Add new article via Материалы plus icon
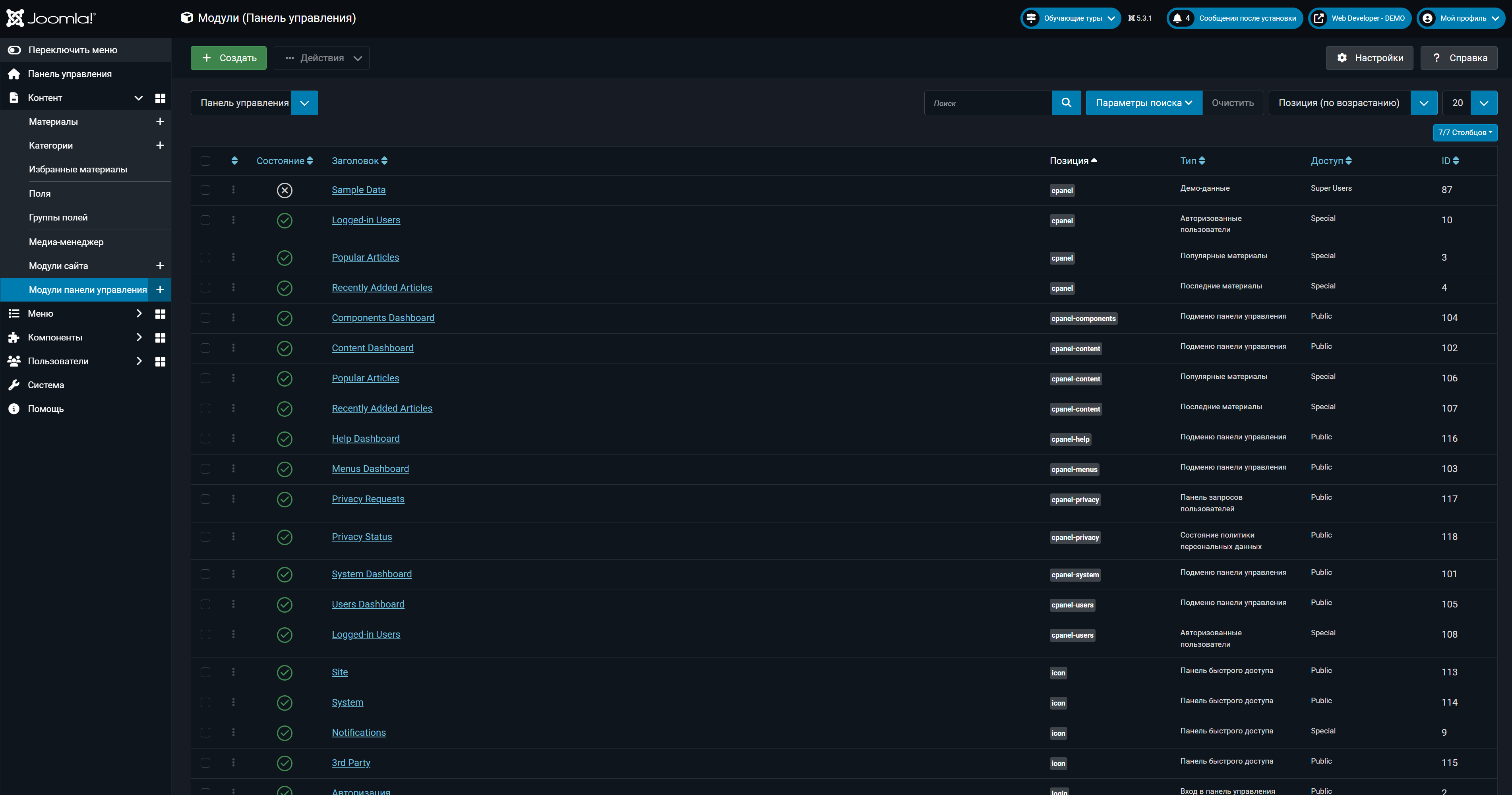This screenshot has height=795, width=1512. [160, 122]
